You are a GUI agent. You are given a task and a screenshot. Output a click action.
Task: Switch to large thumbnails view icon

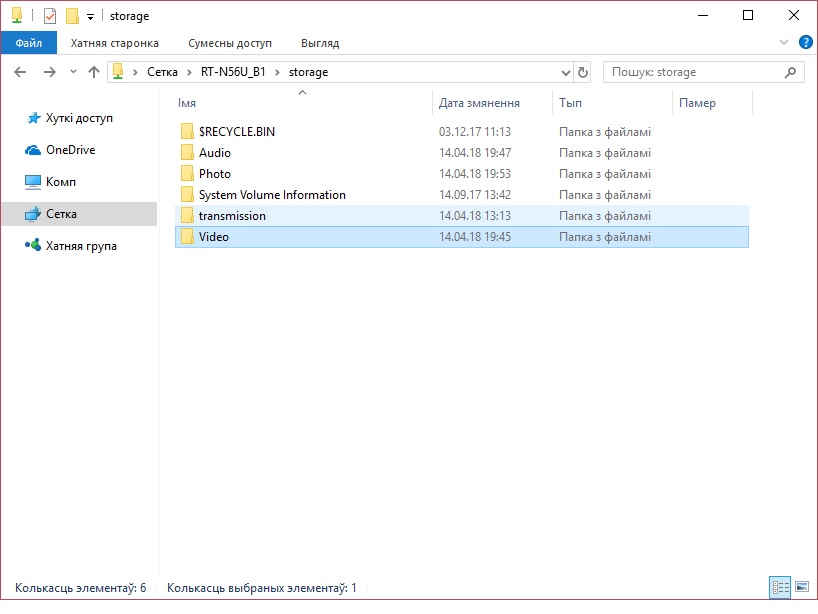[801, 587]
